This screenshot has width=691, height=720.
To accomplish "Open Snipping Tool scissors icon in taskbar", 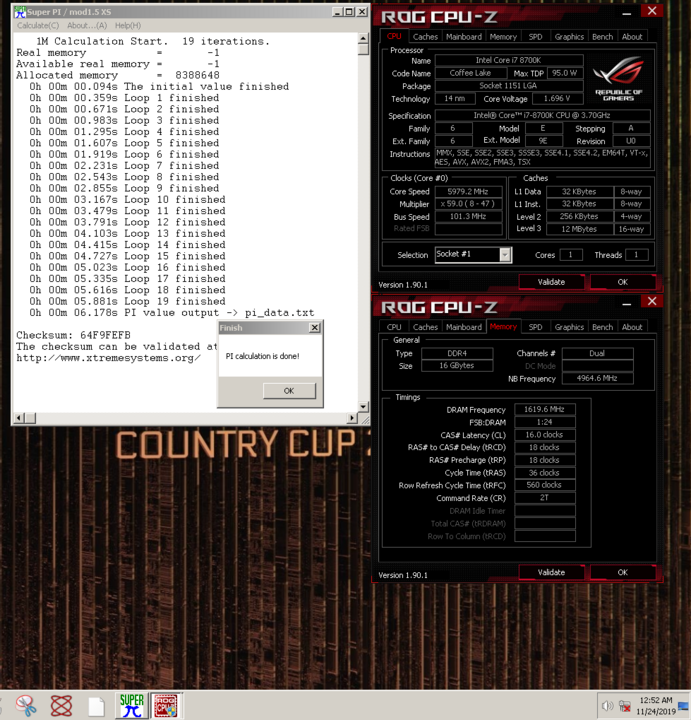I will coord(26,706).
